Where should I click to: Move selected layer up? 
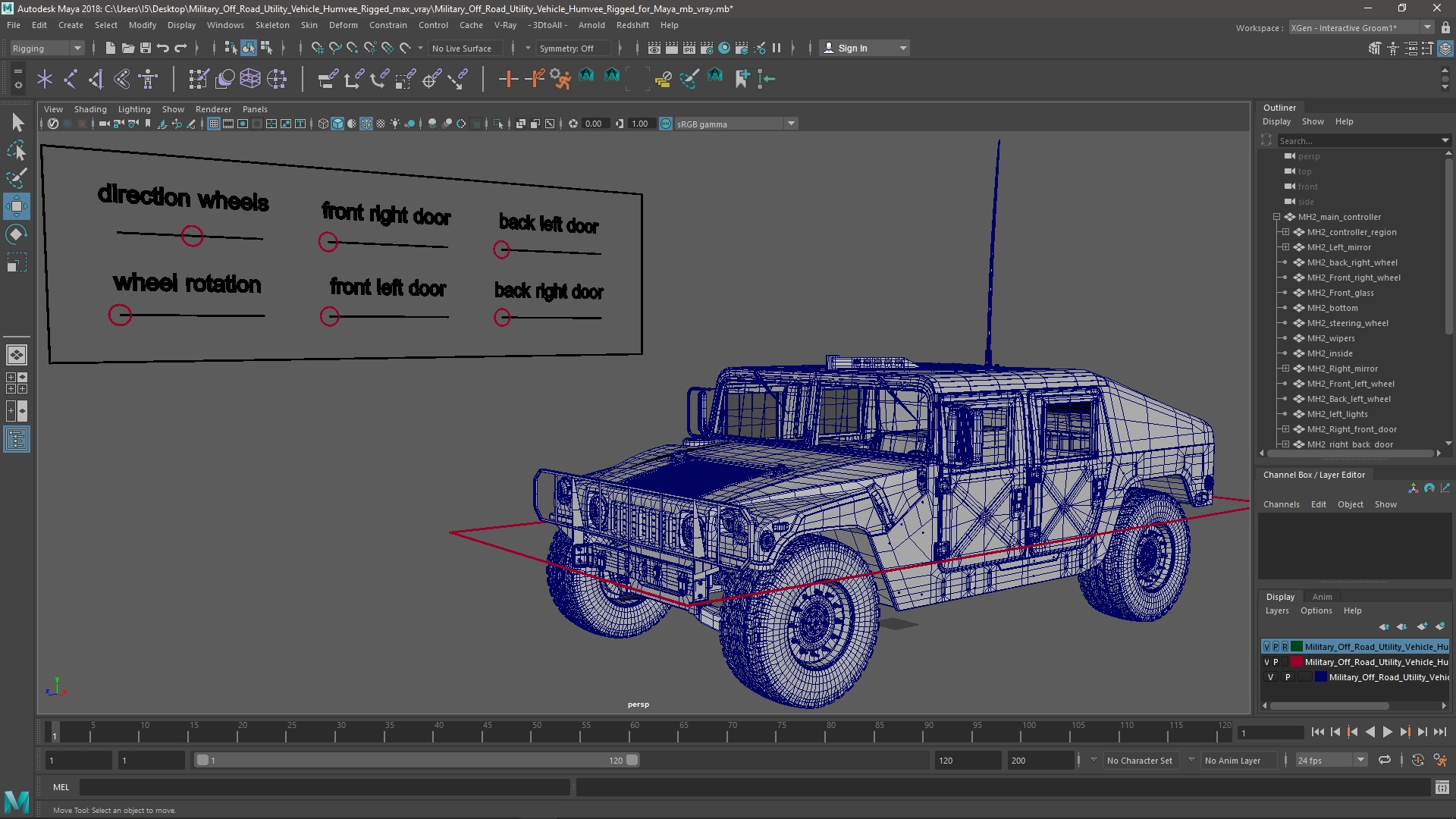(1383, 626)
